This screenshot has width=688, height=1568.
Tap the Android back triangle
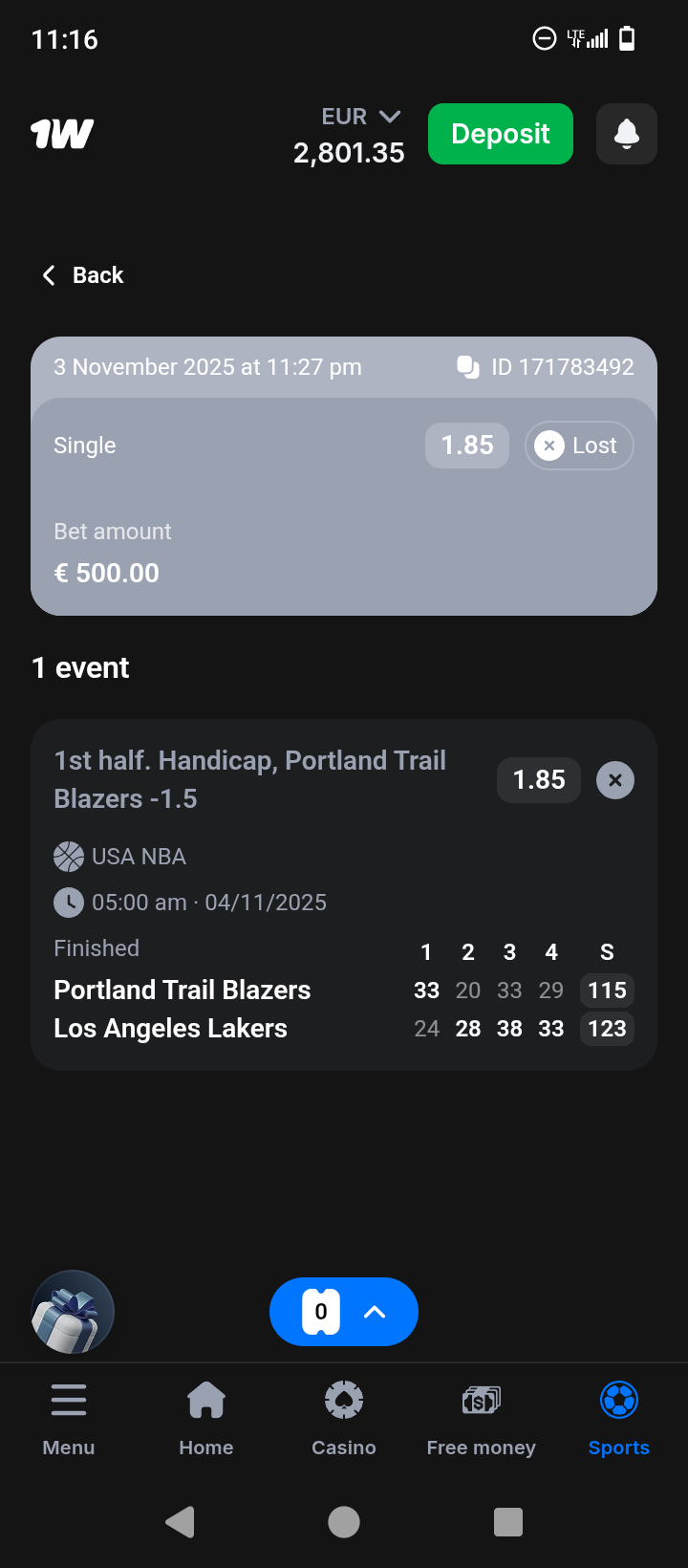tap(180, 1521)
